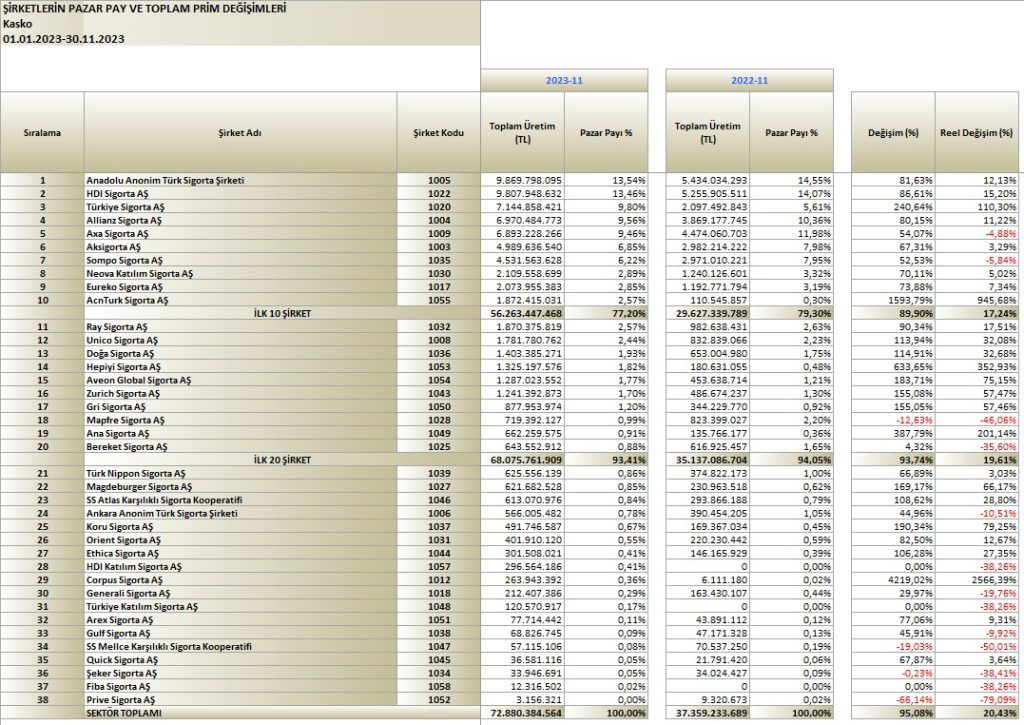Select the negative change "-66,14%"

[916, 700]
